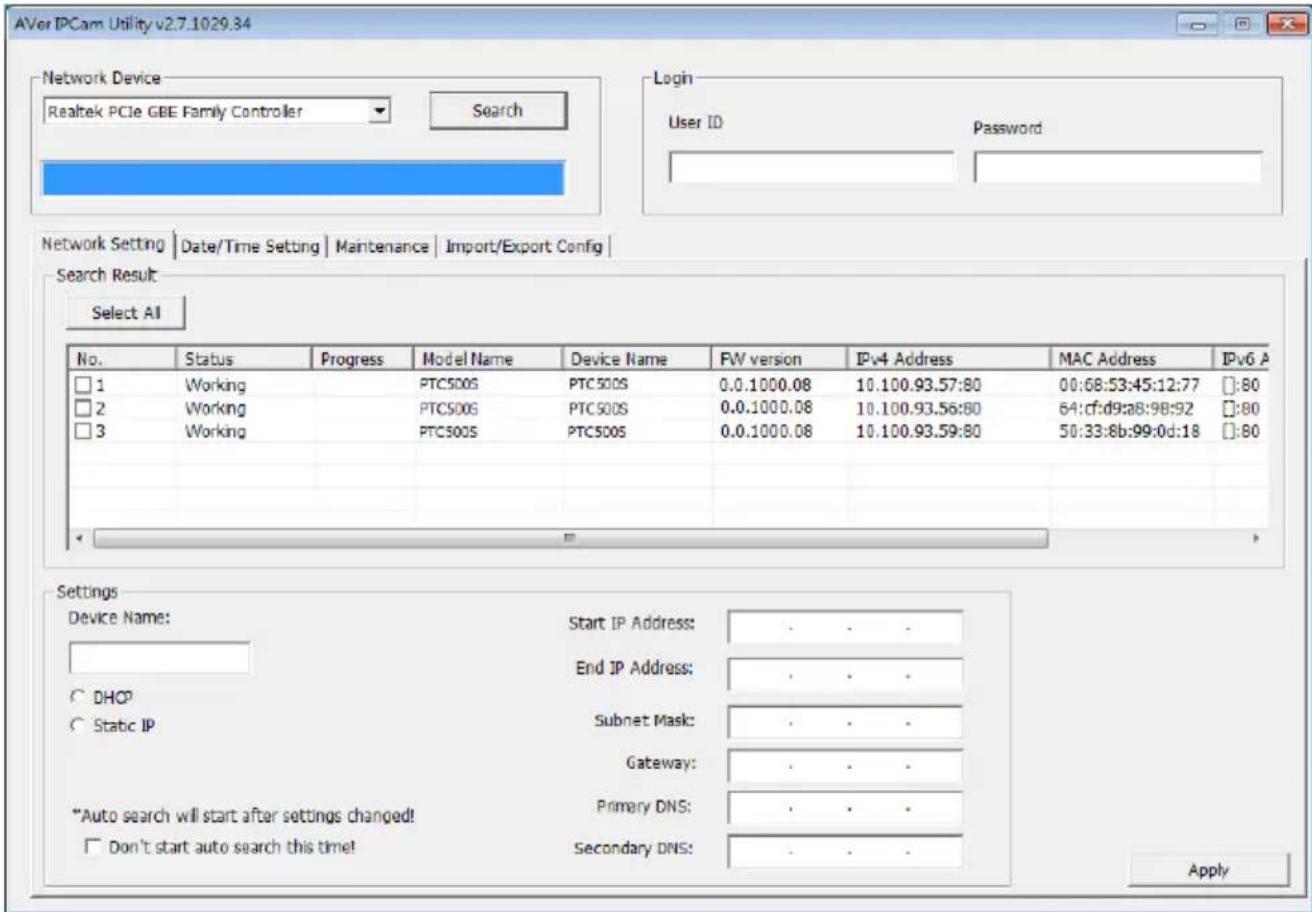Open the Import/Export Config tab

pyautogui.click(x=523, y=246)
